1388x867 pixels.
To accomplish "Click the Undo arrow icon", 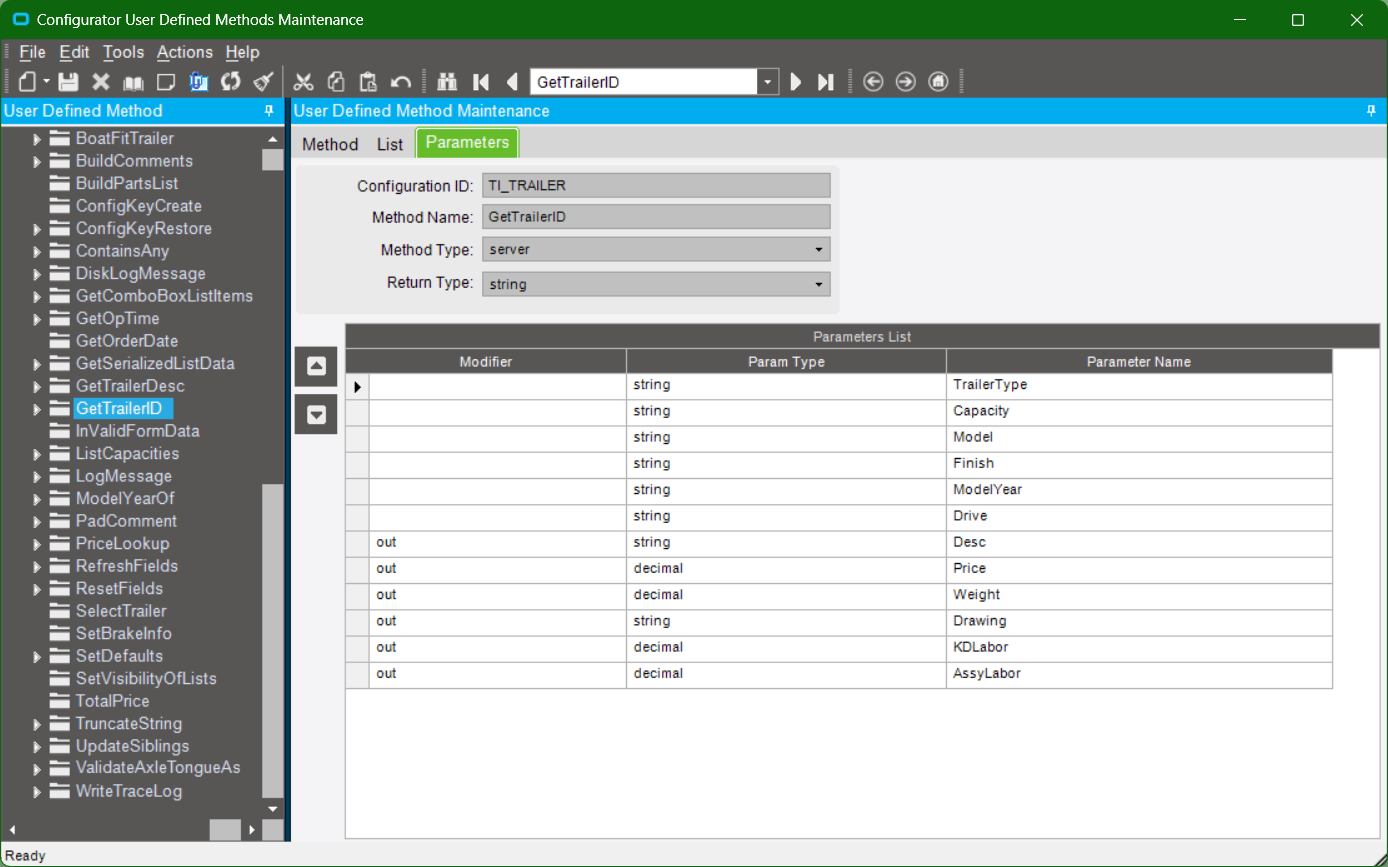I will [x=401, y=82].
